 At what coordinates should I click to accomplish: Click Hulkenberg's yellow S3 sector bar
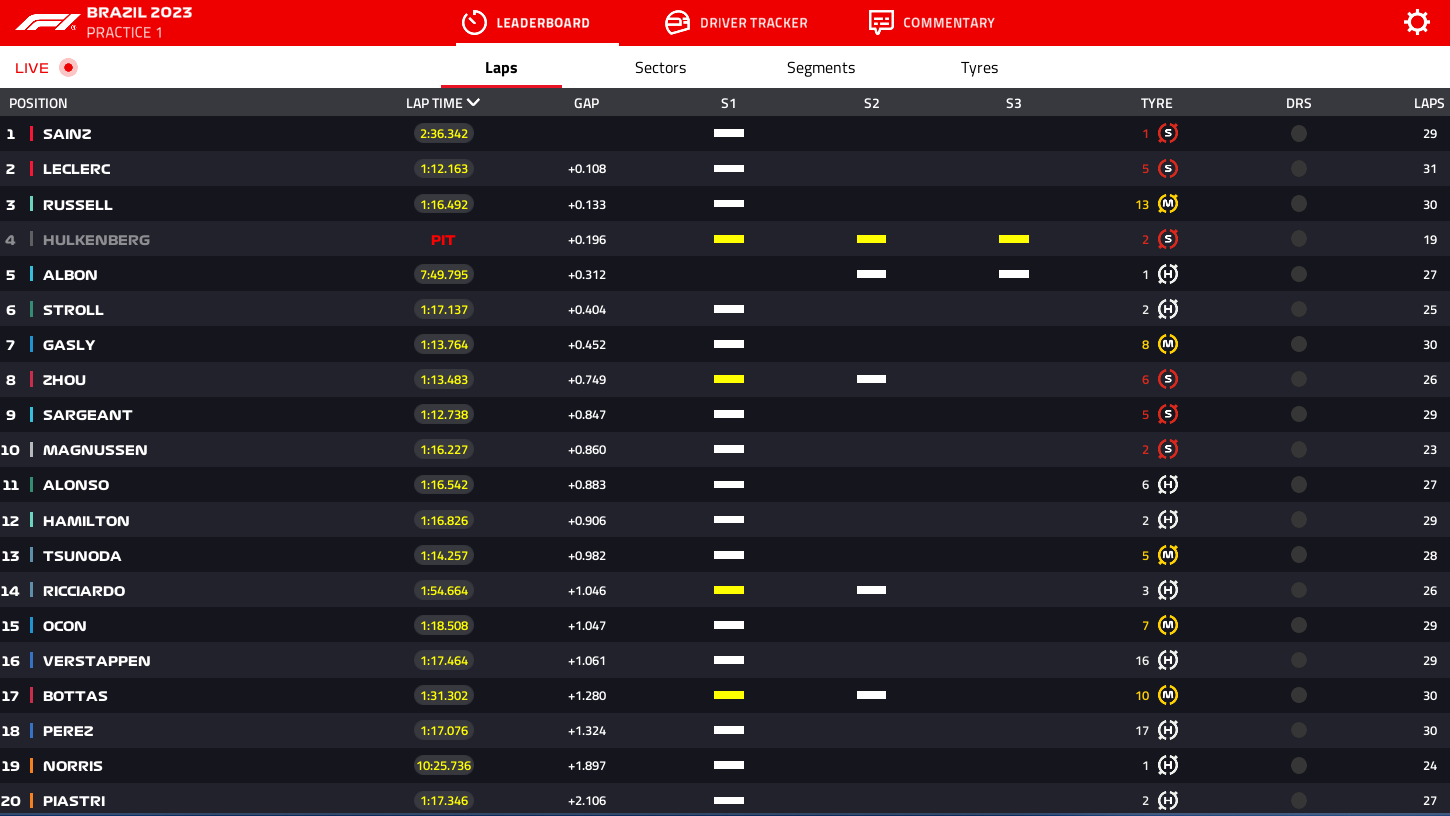pos(1013,239)
